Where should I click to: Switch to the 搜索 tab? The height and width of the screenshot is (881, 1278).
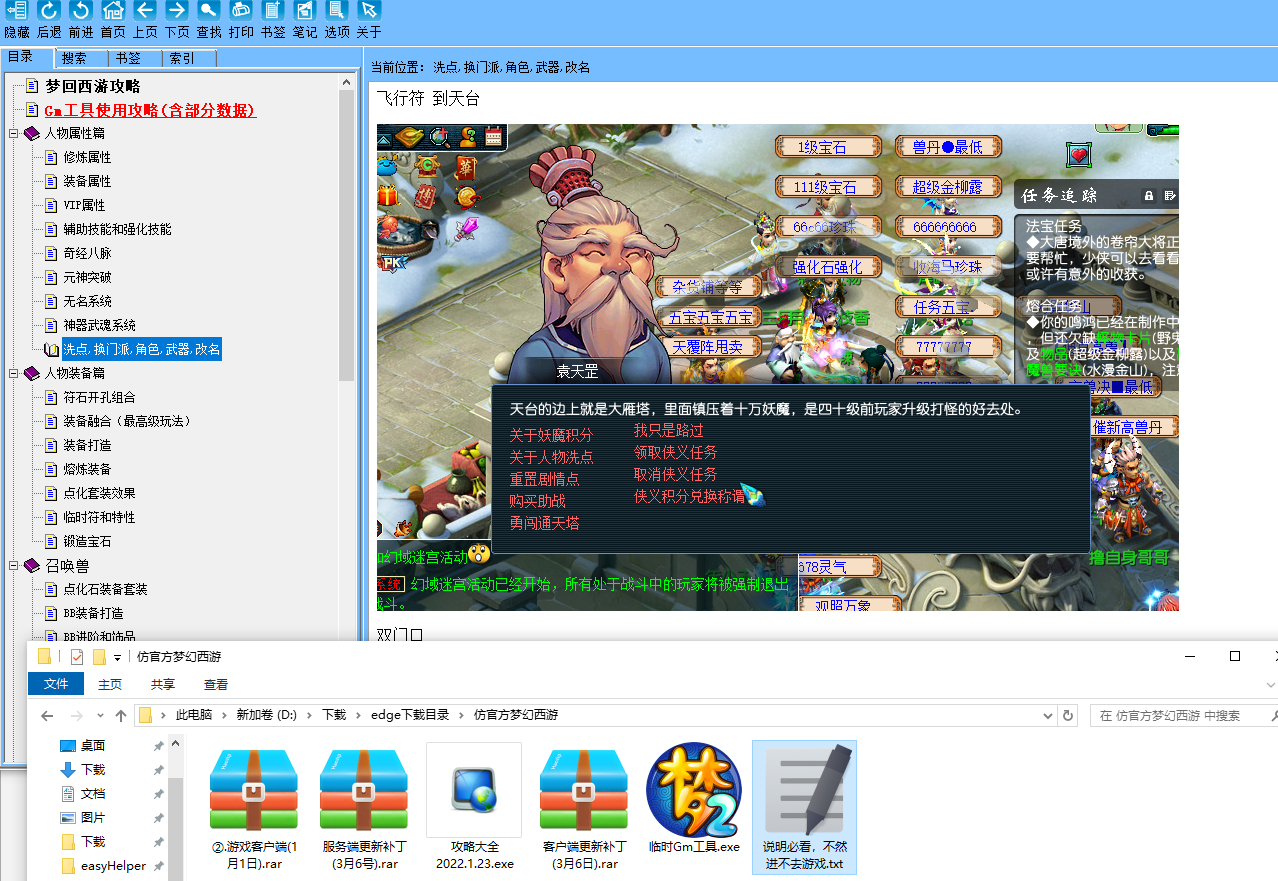[74, 58]
